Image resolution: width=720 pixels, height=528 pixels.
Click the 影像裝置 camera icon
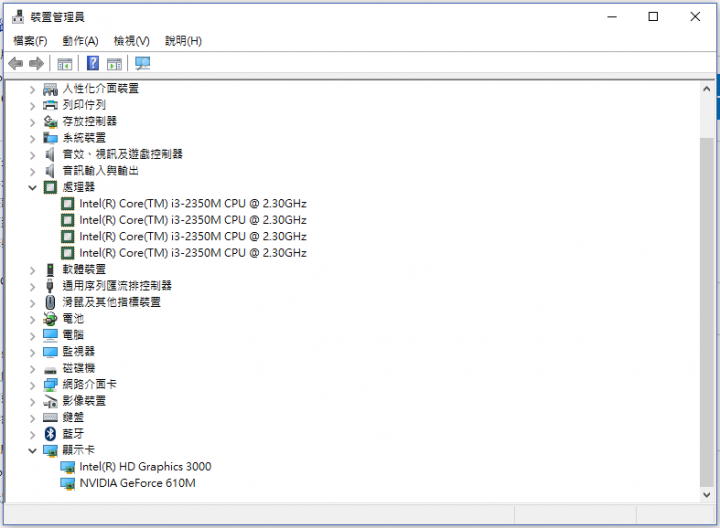50,401
